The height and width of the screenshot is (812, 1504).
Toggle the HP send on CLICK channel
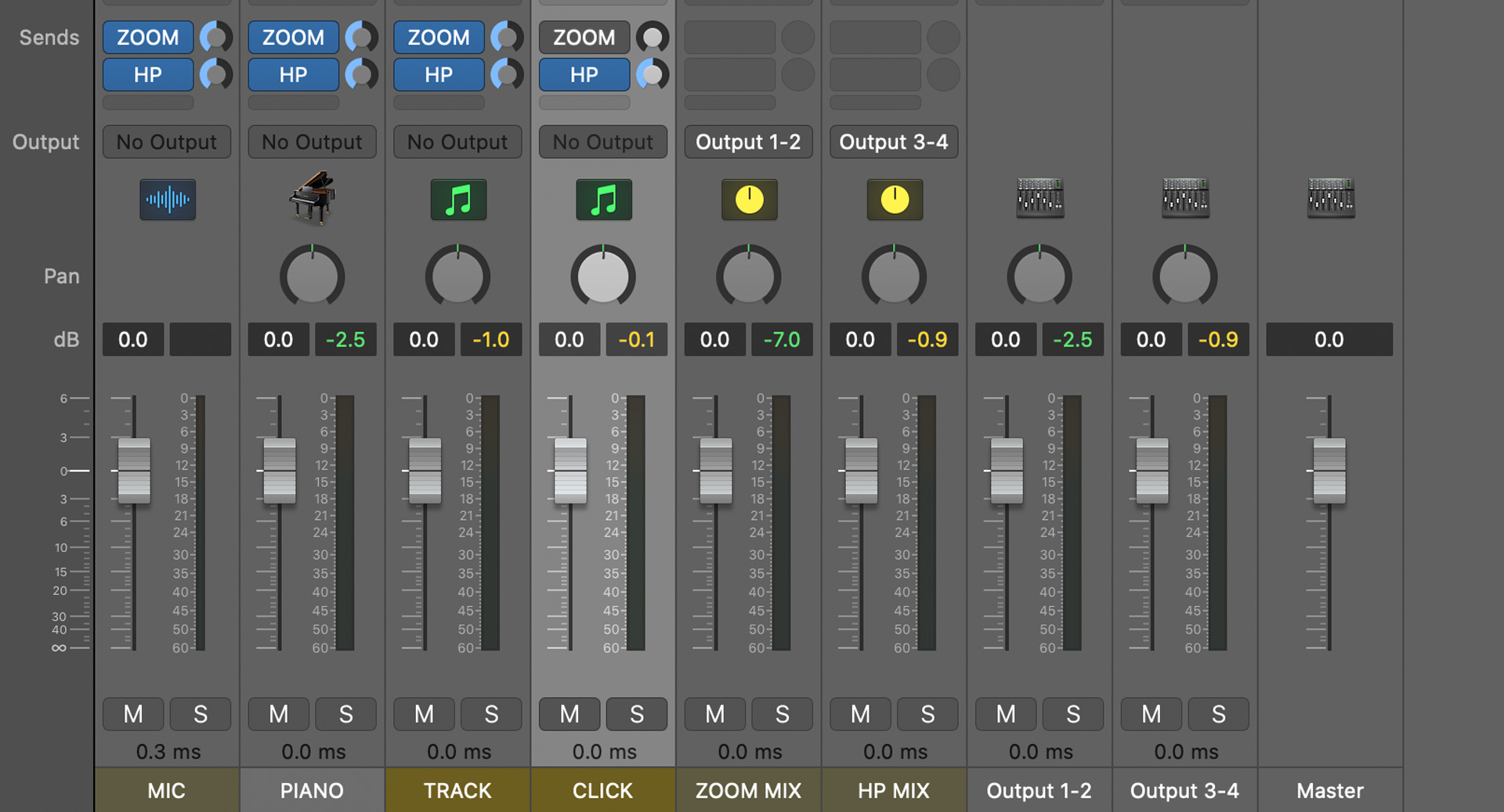584,74
